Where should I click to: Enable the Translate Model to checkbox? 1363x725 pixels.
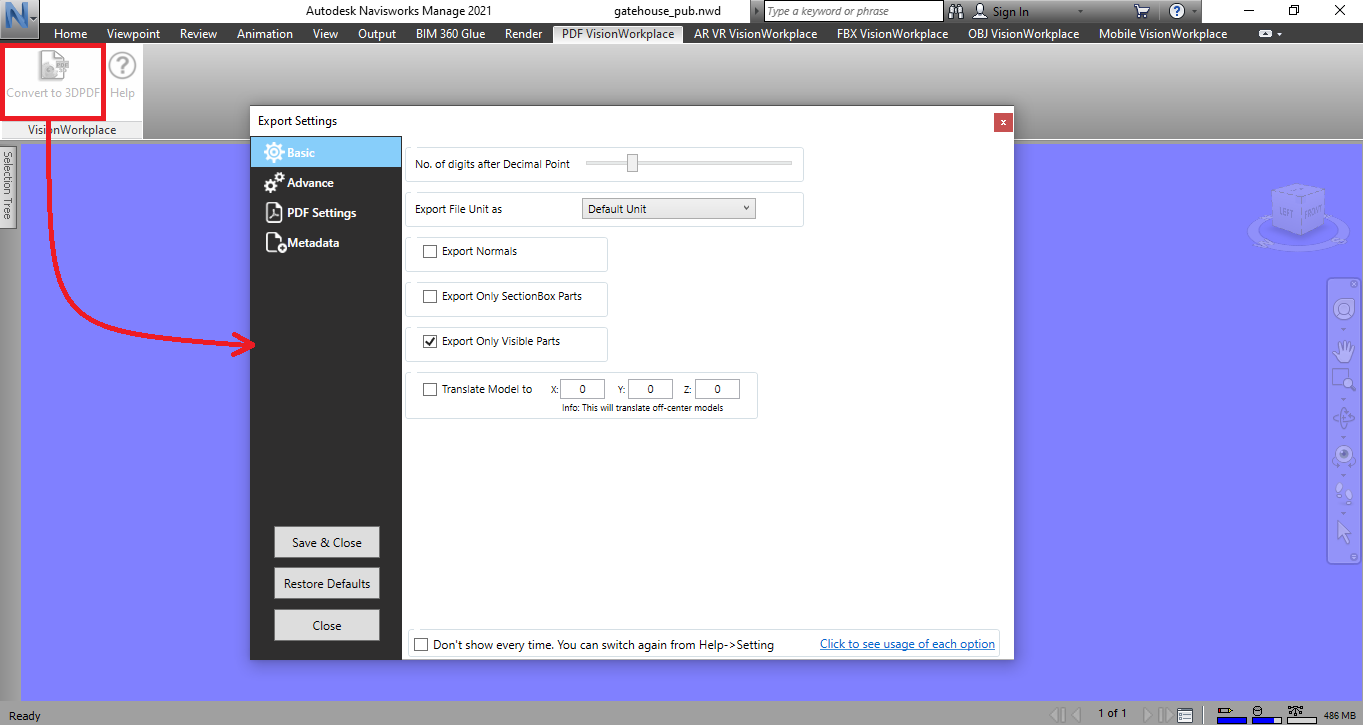click(x=430, y=390)
